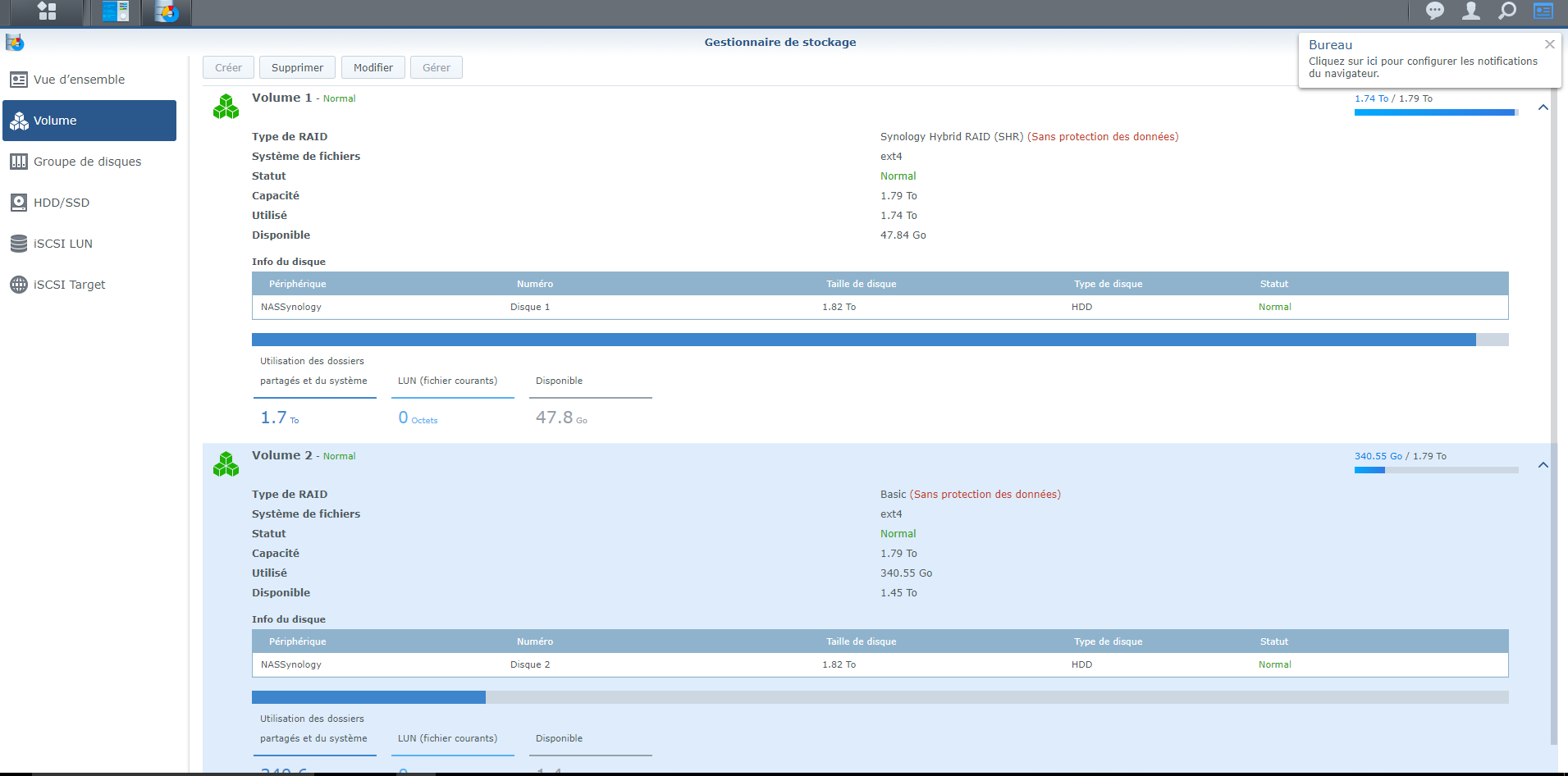Go to HDD/SSD section

pyautogui.click(x=62, y=203)
